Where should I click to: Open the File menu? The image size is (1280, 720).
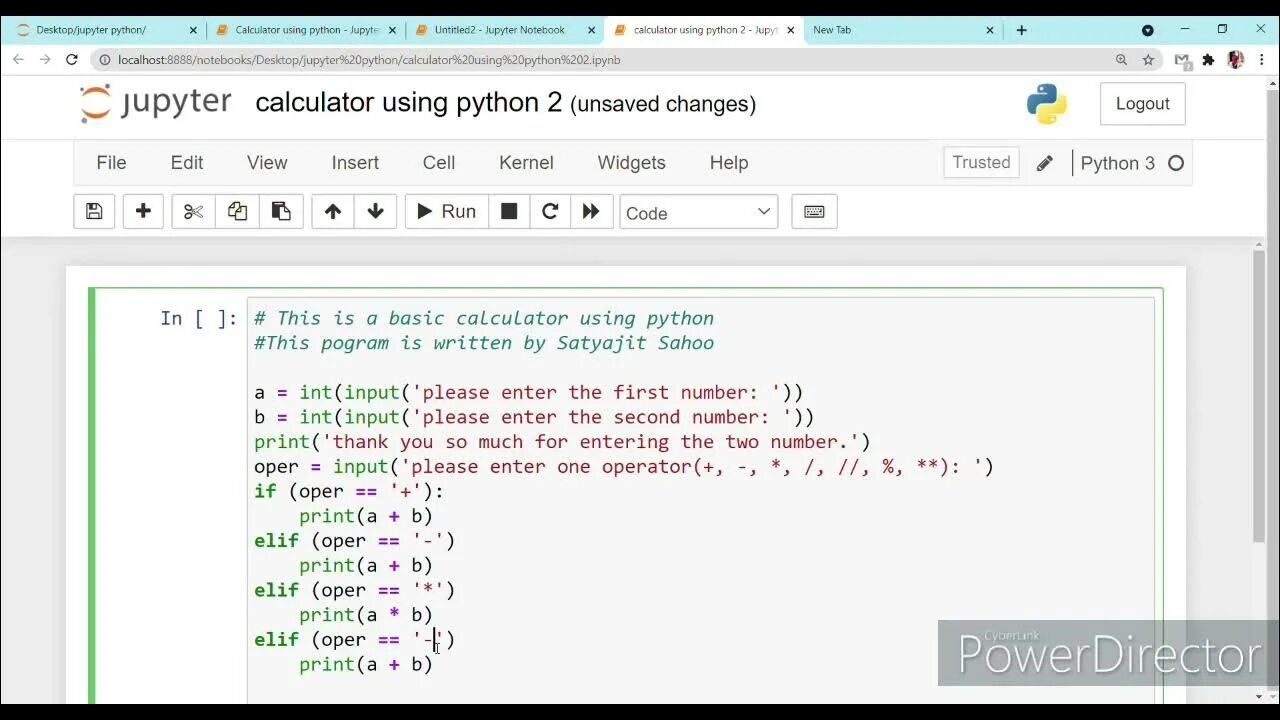(111, 162)
